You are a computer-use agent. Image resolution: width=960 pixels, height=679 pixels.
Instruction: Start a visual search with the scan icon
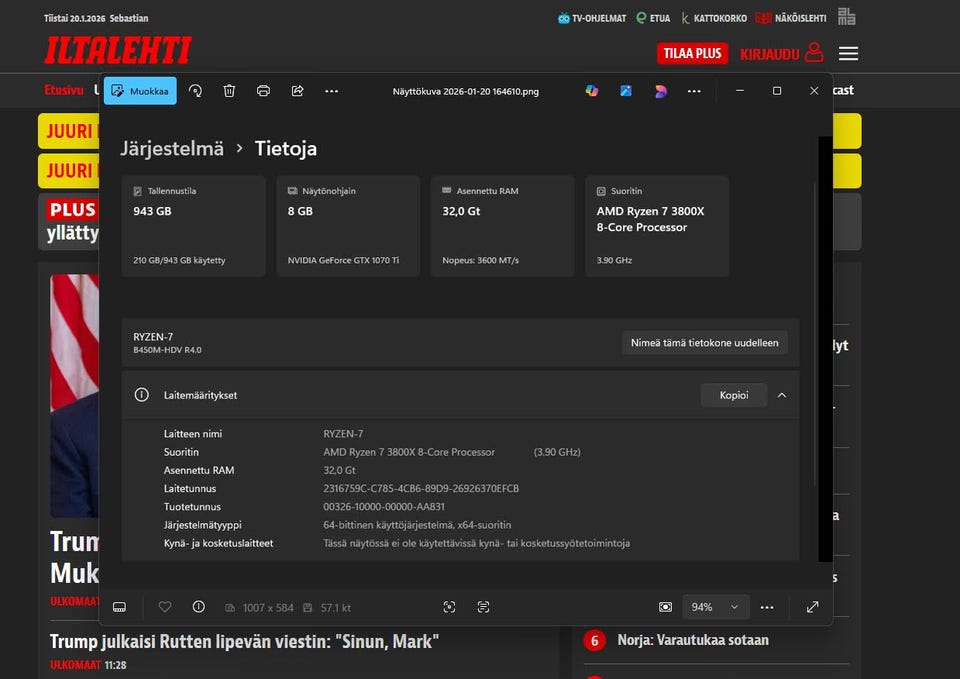449,607
